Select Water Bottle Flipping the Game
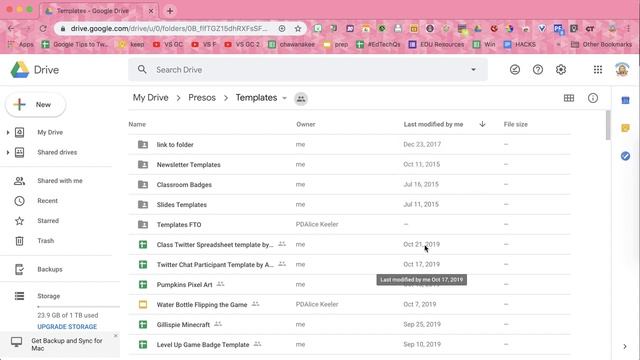 click(349, 304)
